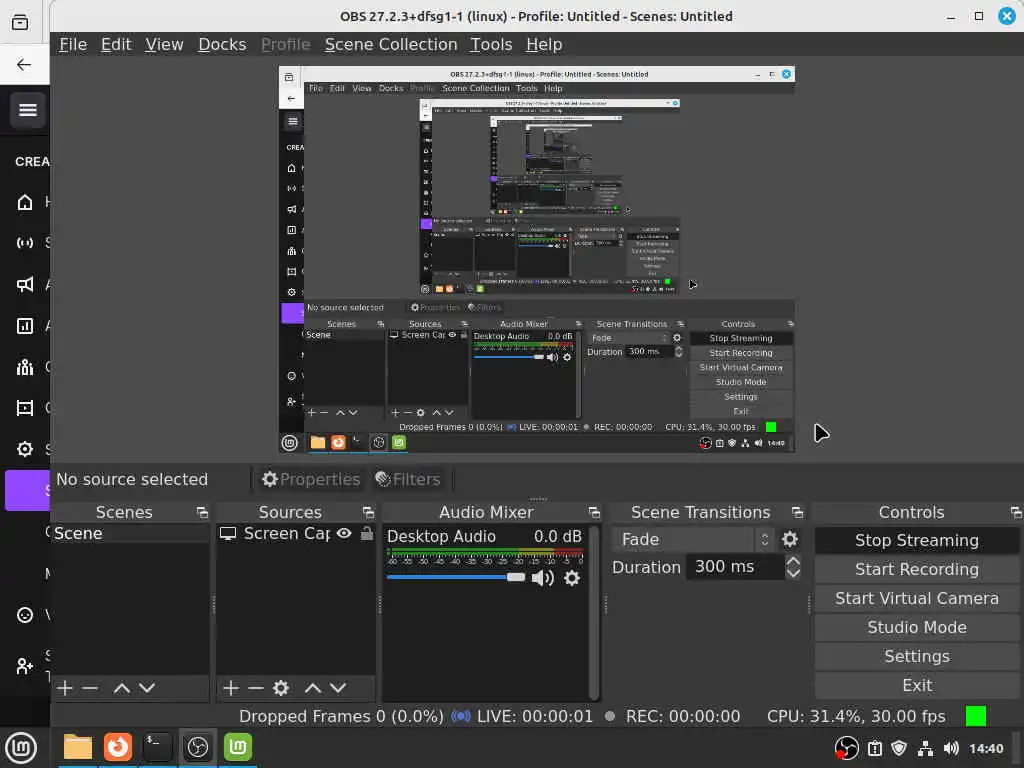Open the Scene Collection menu
This screenshot has height=768, width=1024.
[x=391, y=44]
